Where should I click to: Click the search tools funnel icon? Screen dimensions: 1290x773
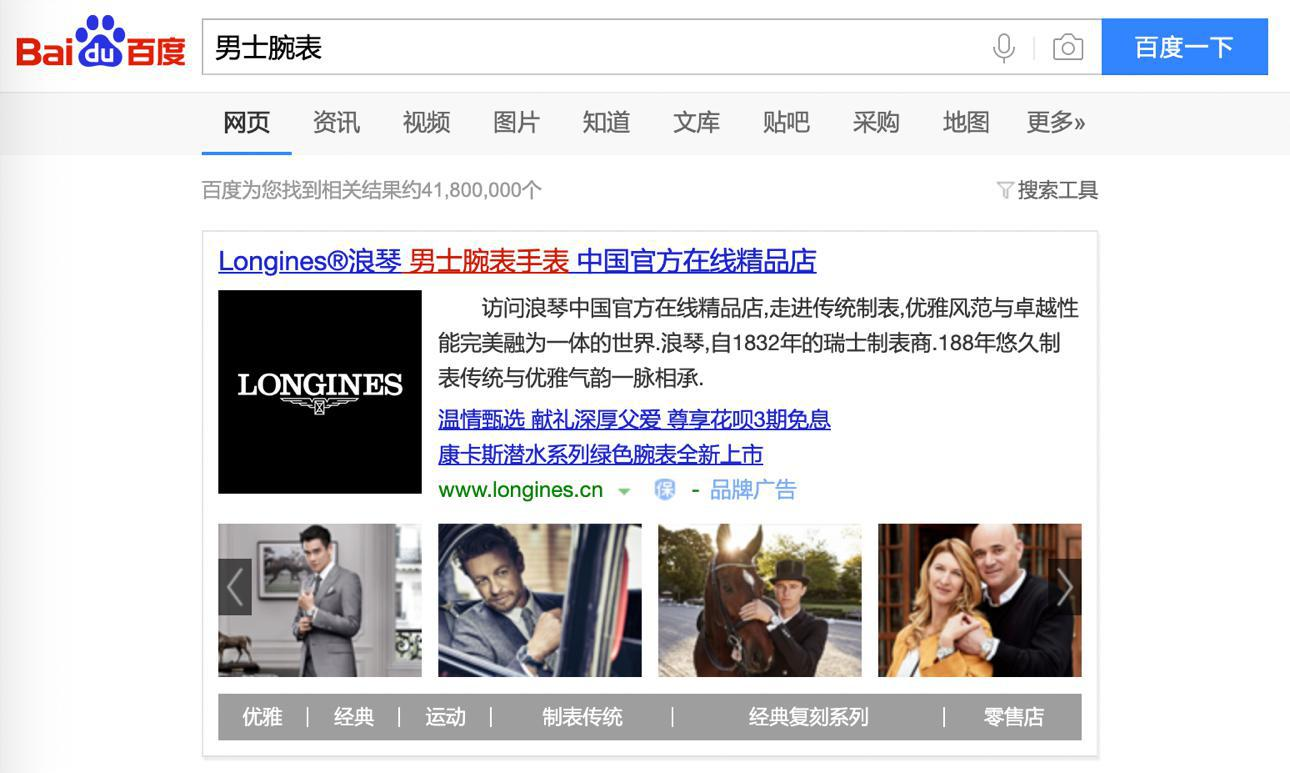click(x=1005, y=190)
